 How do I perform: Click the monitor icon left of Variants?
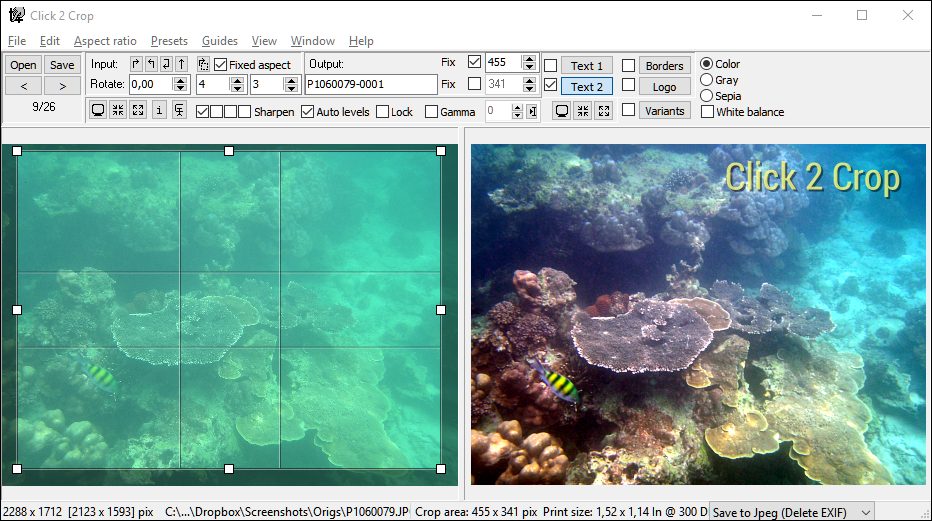pyautogui.click(x=562, y=110)
